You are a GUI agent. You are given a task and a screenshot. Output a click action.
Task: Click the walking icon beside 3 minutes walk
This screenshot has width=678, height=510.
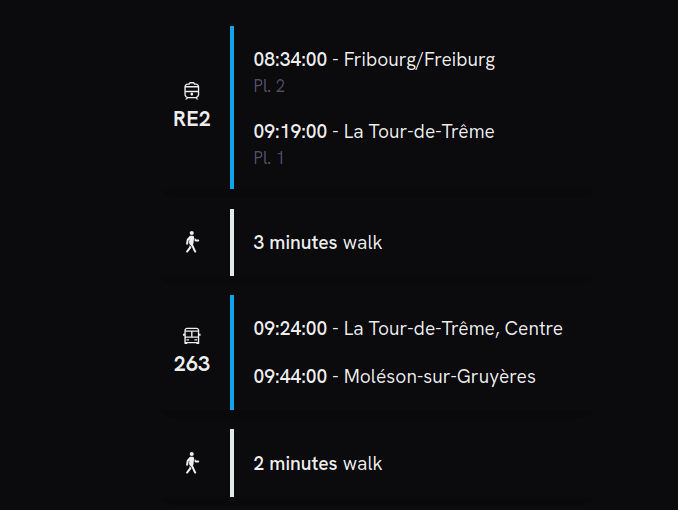click(x=192, y=242)
